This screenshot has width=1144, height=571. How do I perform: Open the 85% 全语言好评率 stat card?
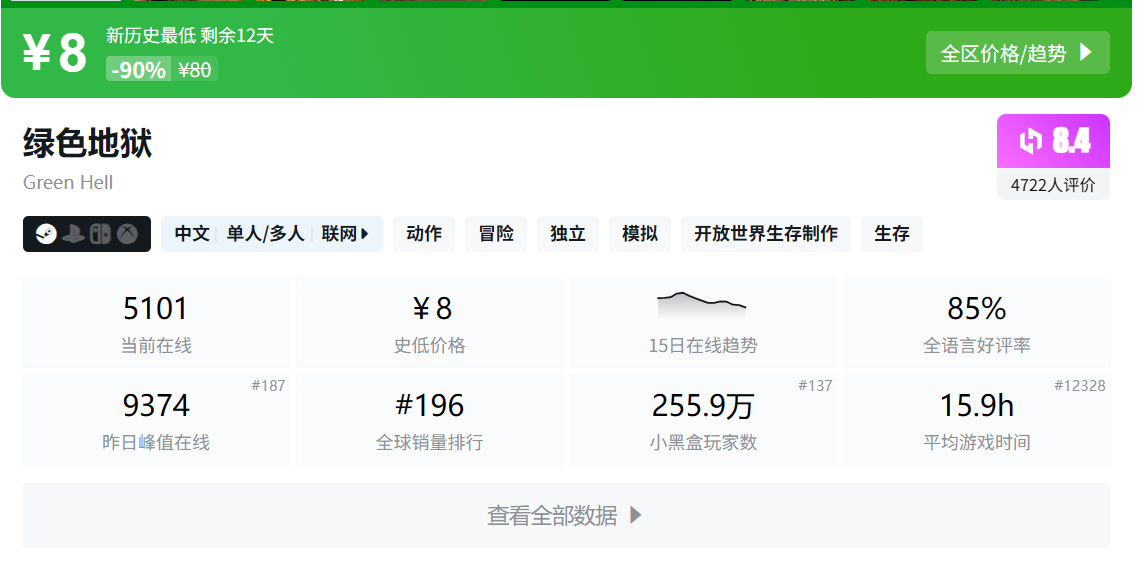click(x=977, y=323)
